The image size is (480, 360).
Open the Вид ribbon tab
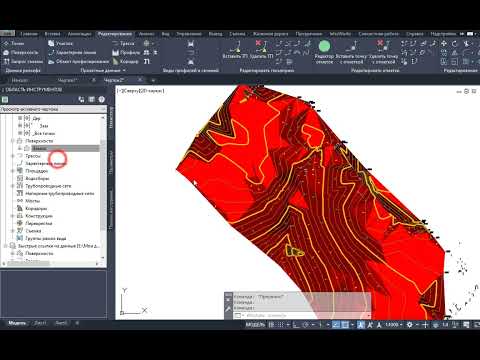tap(165, 34)
